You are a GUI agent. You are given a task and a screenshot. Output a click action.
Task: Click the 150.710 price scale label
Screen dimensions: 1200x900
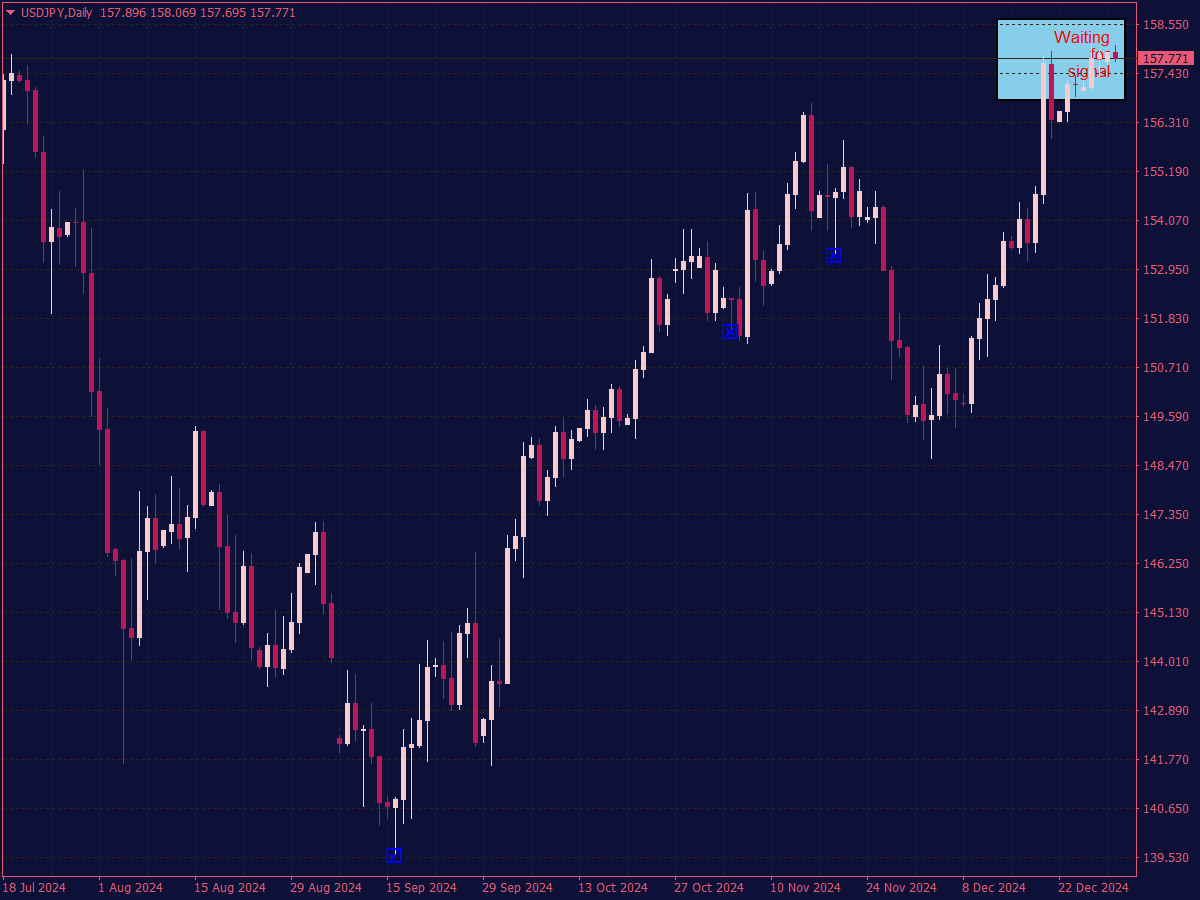pos(1165,367)
